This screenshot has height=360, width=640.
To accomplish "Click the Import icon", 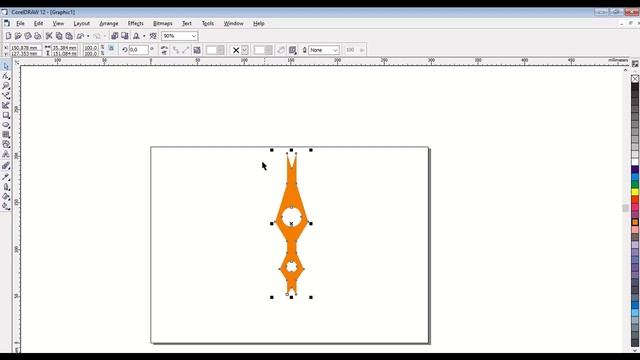I will tap(115, 36).
